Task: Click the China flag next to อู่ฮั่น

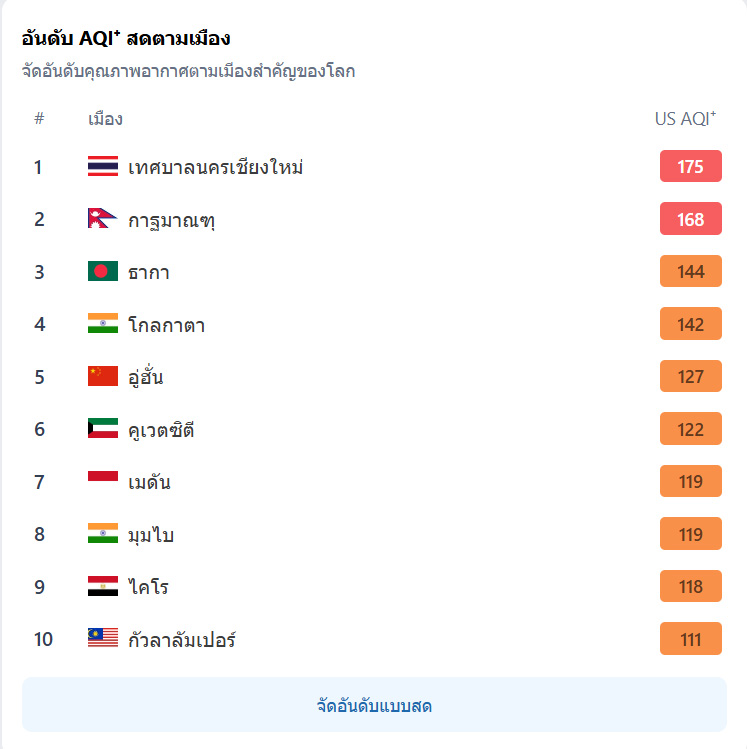Action: point(103,376)
